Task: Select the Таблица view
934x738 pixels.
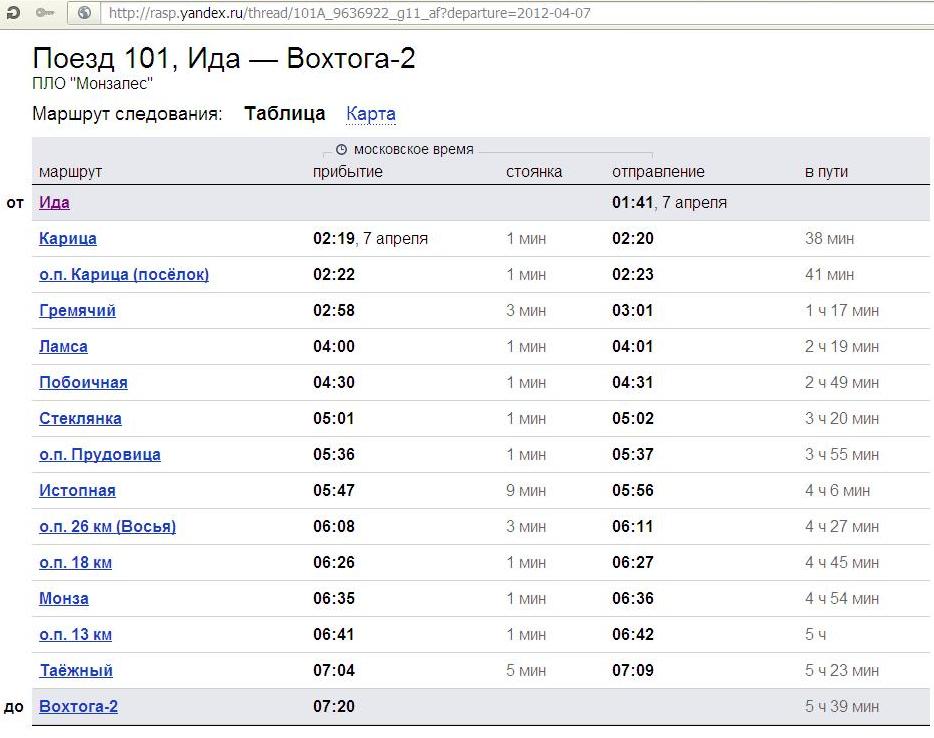Action: 285,114
